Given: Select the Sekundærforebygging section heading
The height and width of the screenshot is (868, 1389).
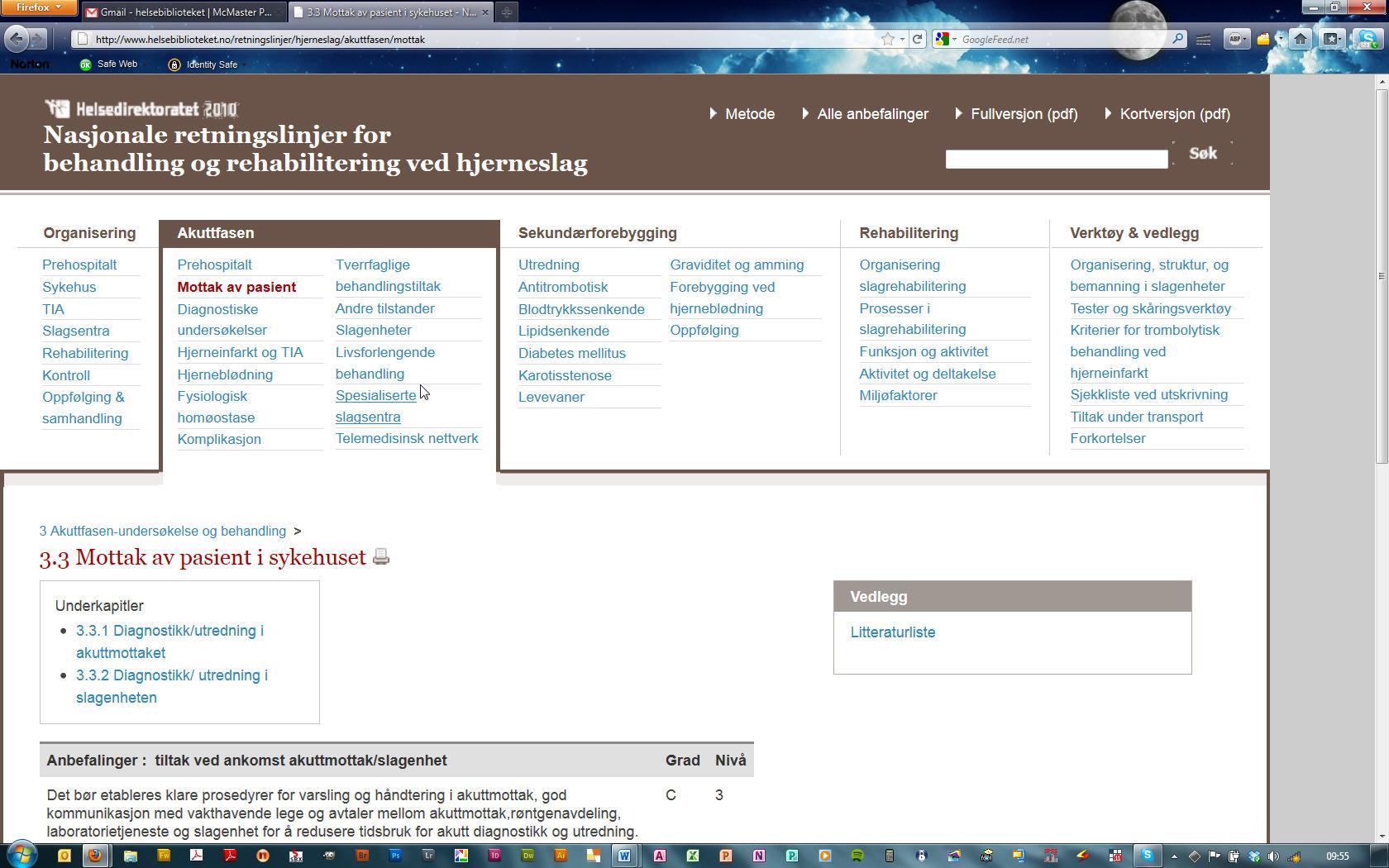Looking at the screenshot, I should pyautogui.click(x=597, y=233).
